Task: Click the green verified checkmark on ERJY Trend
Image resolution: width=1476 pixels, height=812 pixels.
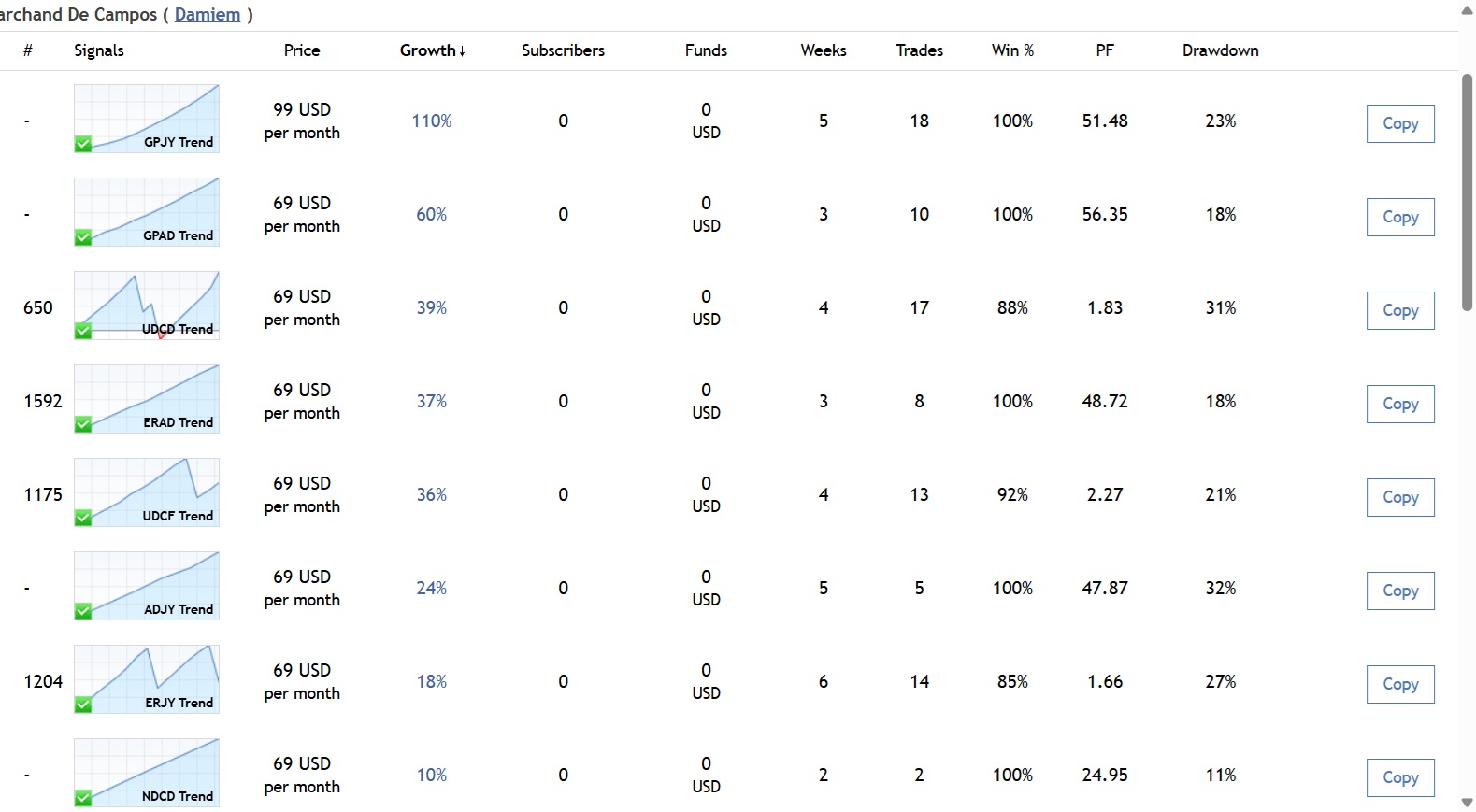Action: coord(83,705)
